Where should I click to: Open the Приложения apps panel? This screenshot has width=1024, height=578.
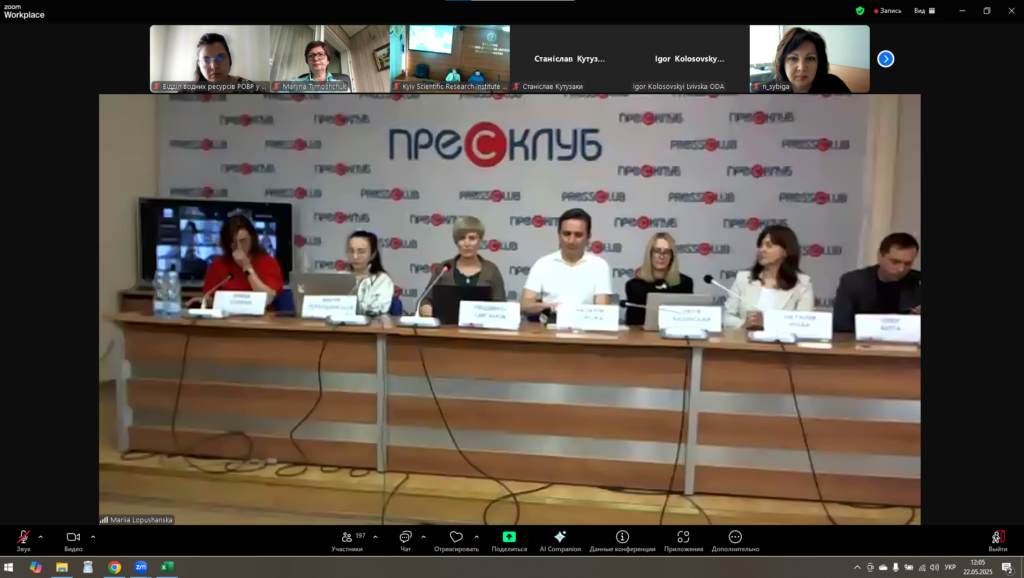point(683,540)
